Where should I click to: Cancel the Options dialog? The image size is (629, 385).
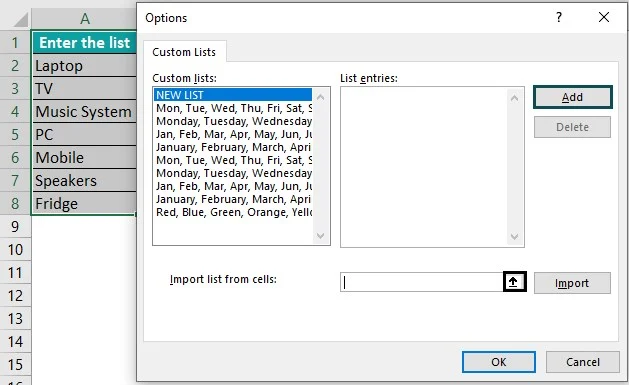coord(583,362)
